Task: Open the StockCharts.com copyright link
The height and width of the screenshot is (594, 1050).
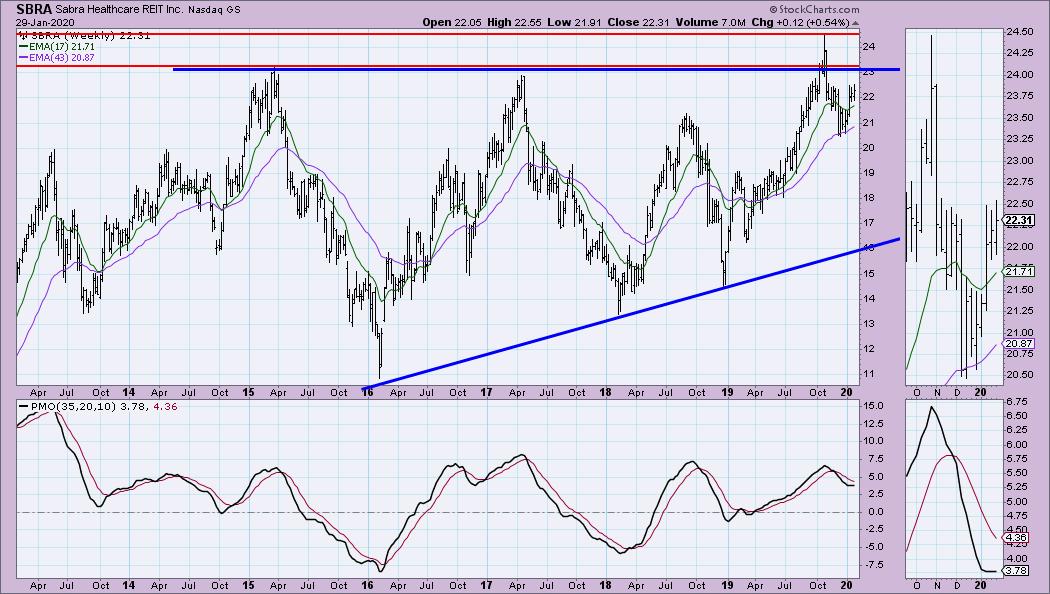Action: coord(814,9)
